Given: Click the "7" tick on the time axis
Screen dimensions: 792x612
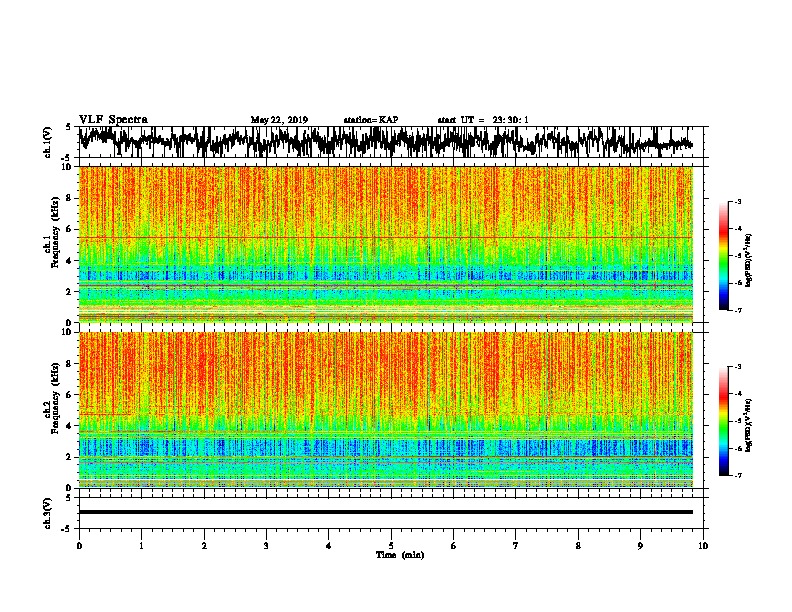Looking at the screenshot, I should (516, 546).
